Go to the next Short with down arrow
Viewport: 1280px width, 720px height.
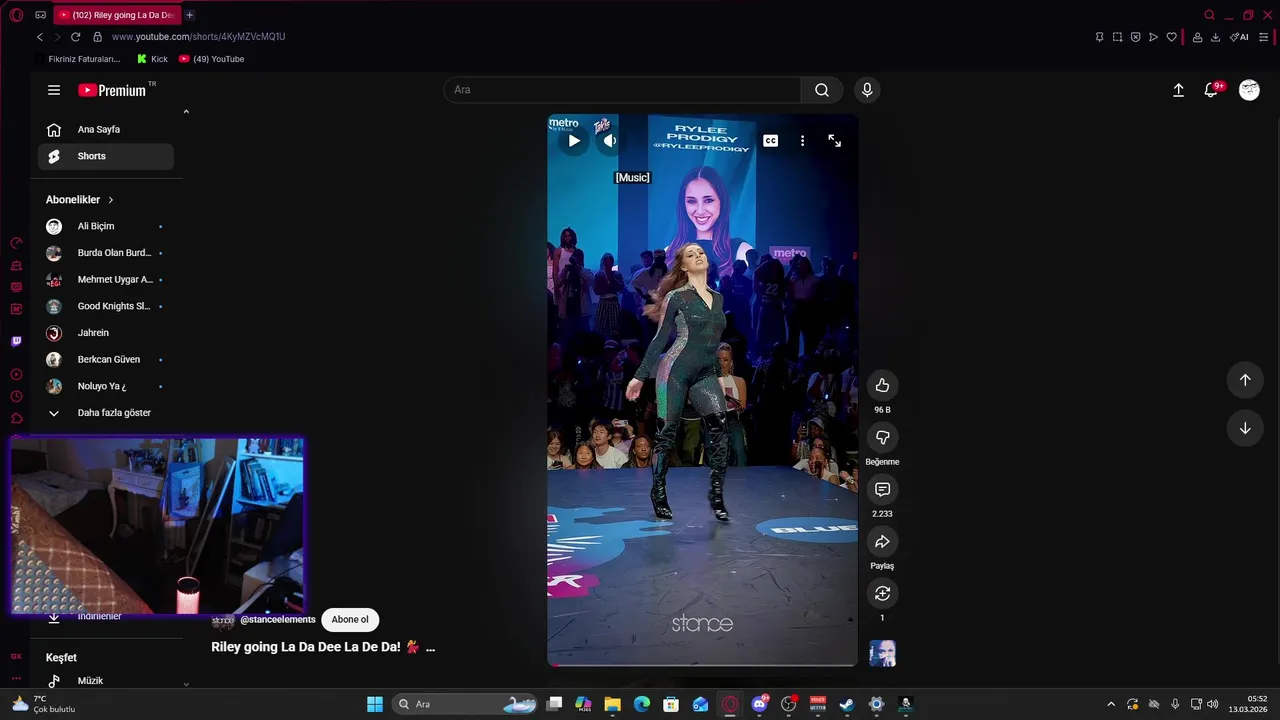click(x=1245, y=428)
